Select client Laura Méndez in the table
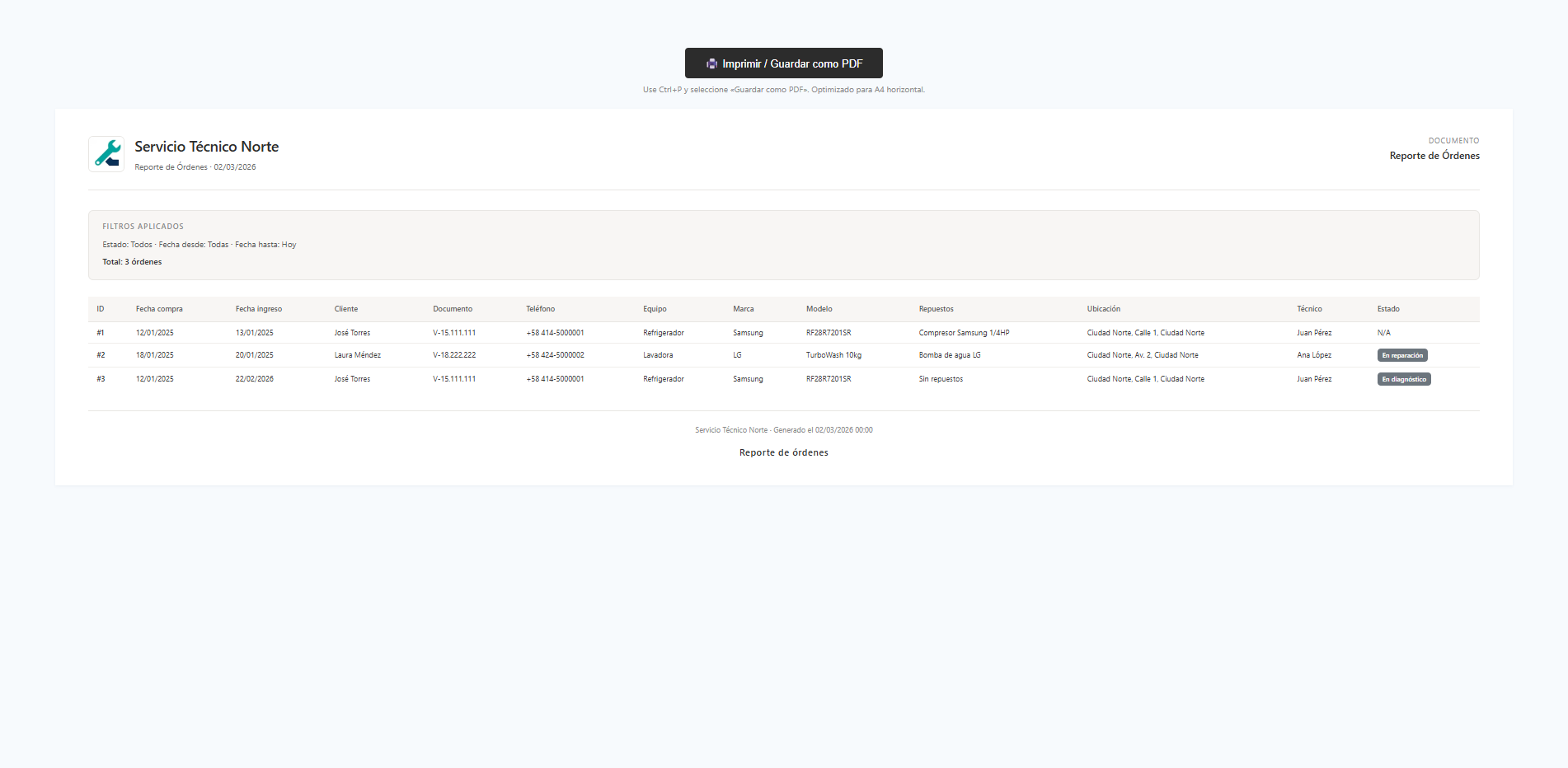The image size is (1568, 768). [x=357, y=355]
